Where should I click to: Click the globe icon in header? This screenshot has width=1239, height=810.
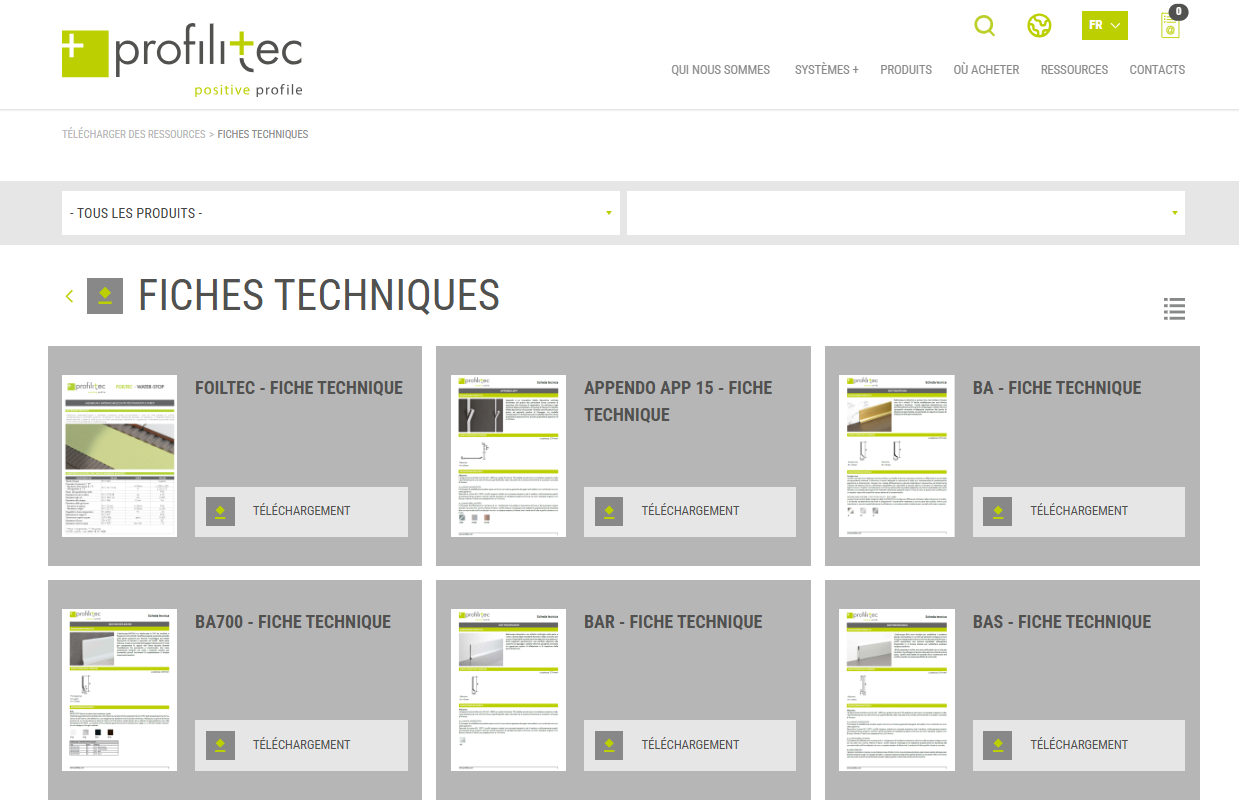[1039, 26]
